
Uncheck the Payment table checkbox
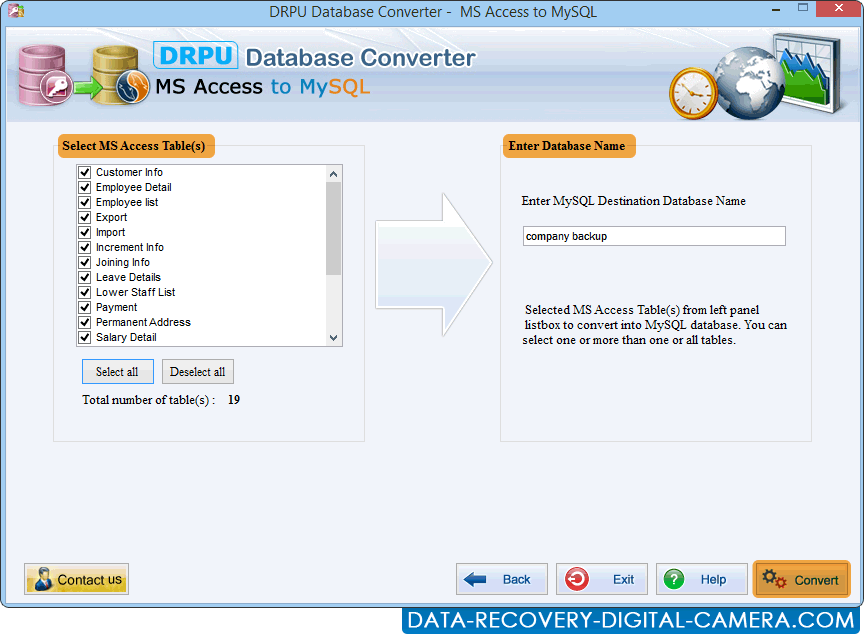(x=85, y=307)
